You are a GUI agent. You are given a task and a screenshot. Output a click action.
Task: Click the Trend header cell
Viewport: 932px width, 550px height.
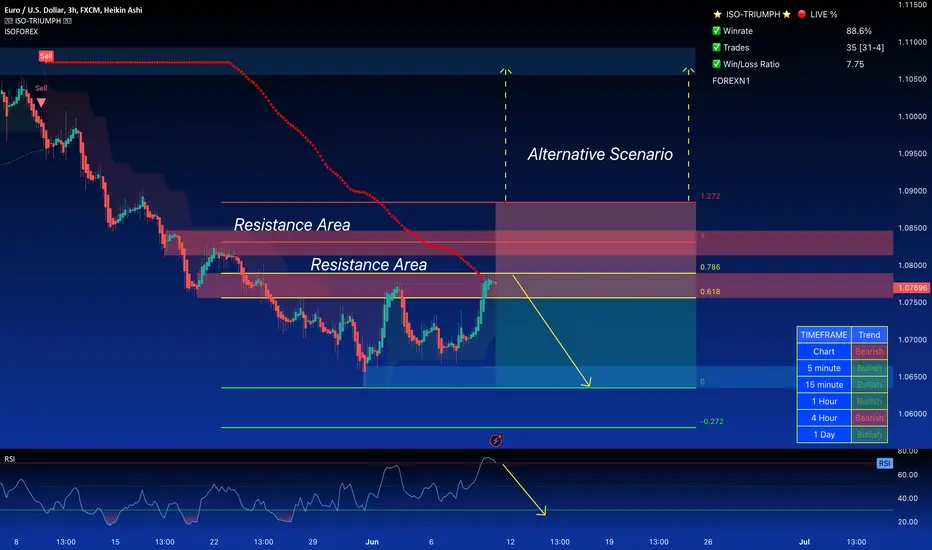(x=869, y=335)
